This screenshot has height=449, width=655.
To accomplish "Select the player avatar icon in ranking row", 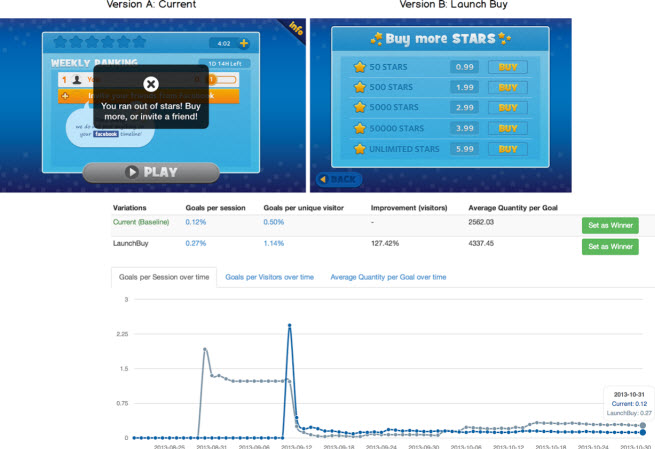I will [77, 79].
